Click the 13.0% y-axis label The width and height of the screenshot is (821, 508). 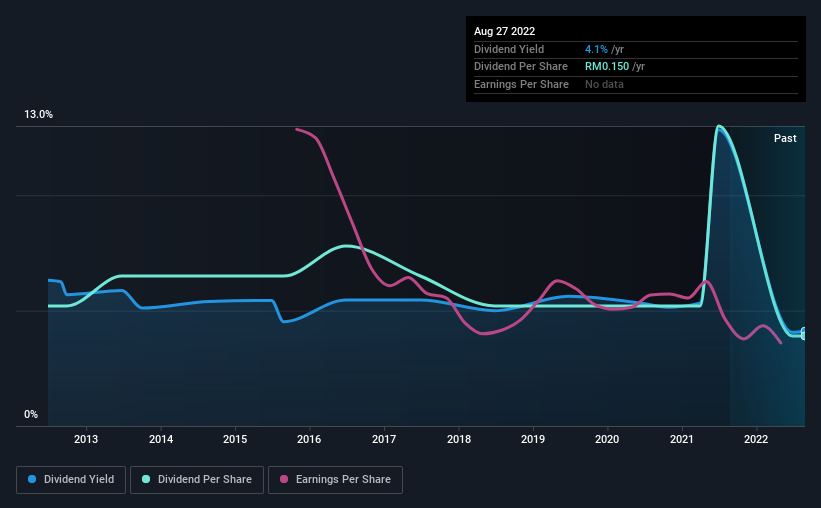point(39,115)
